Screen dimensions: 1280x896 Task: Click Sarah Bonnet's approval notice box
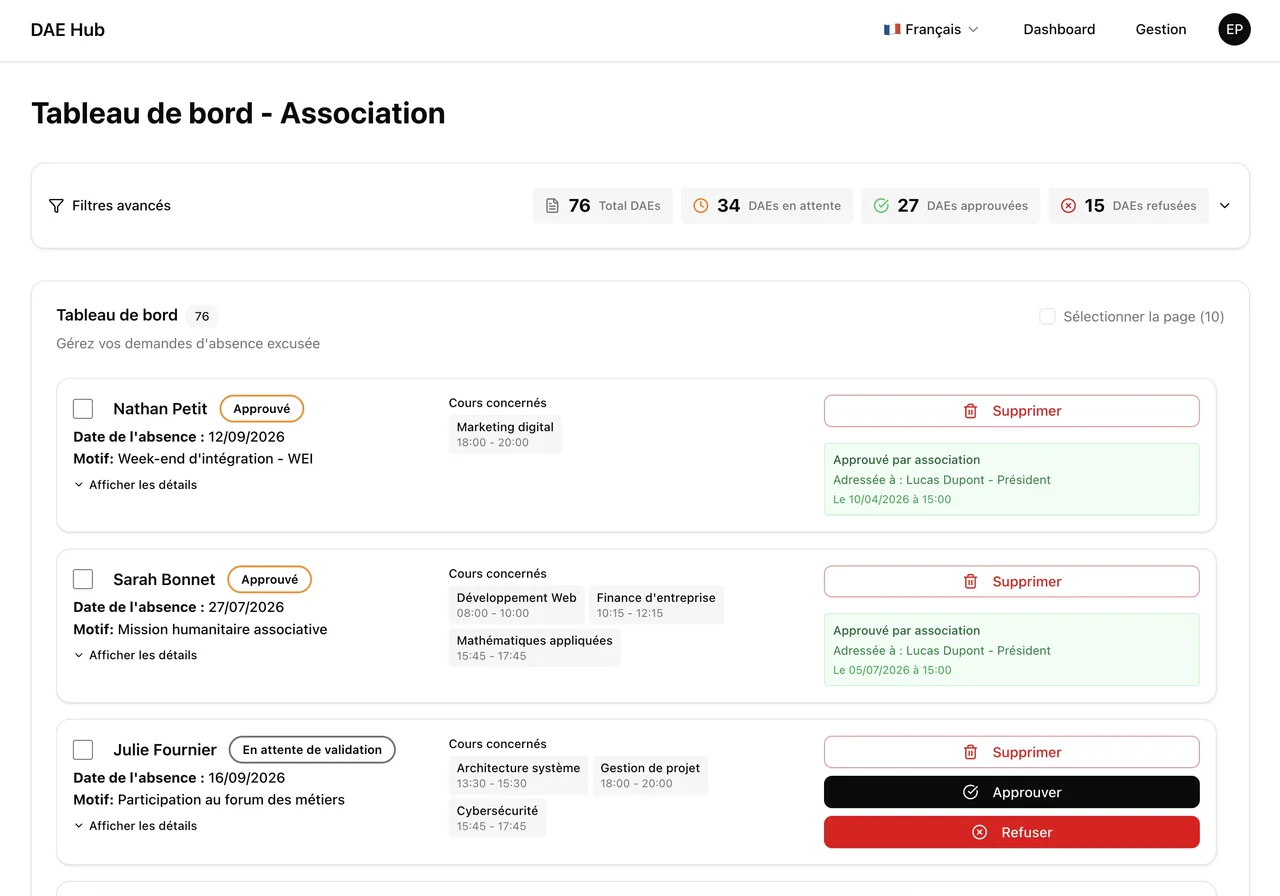coord(1011,650)
